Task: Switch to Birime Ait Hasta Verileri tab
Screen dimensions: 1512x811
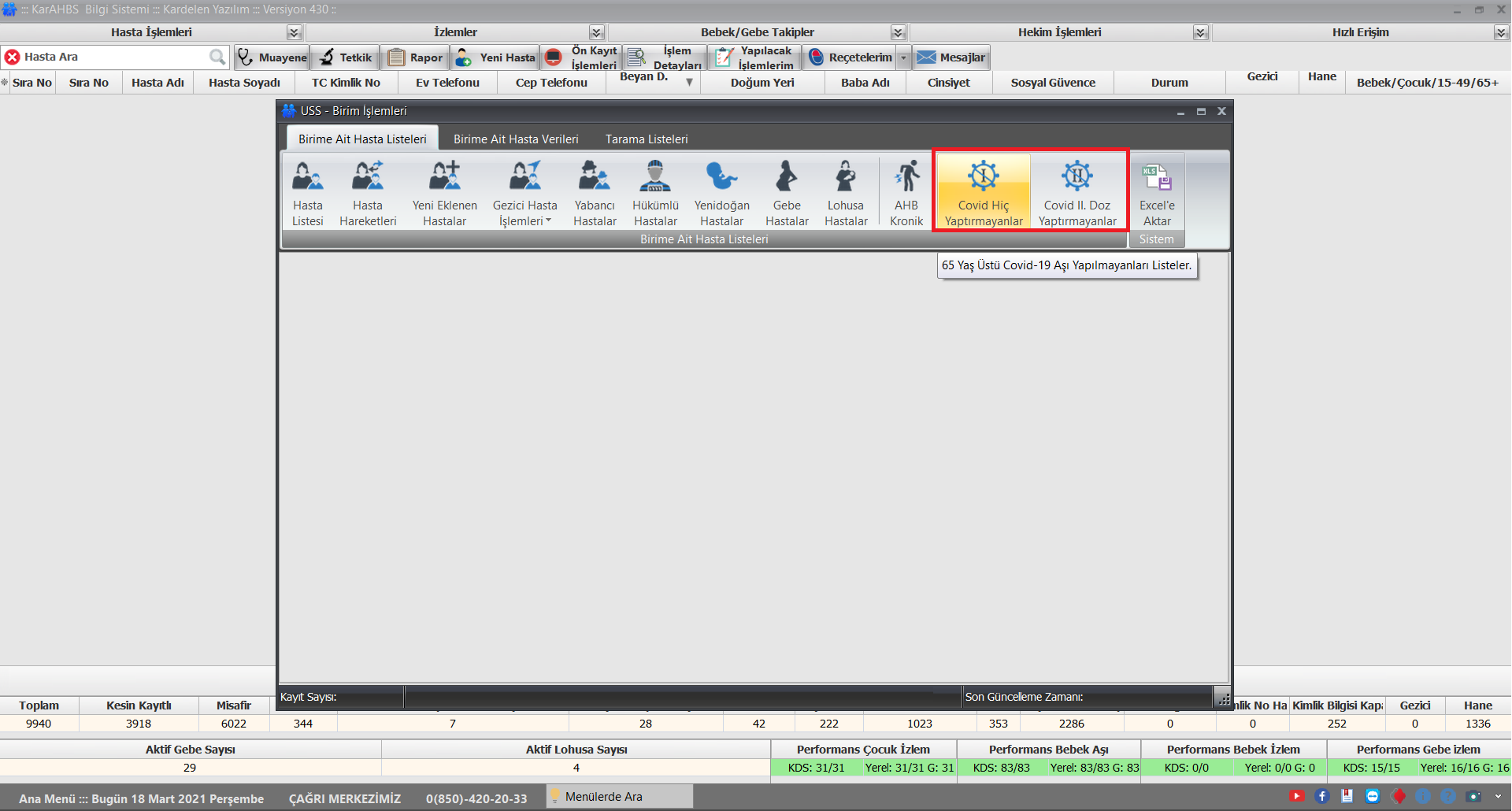Action: pyautogui.click(x=516, y=139)
